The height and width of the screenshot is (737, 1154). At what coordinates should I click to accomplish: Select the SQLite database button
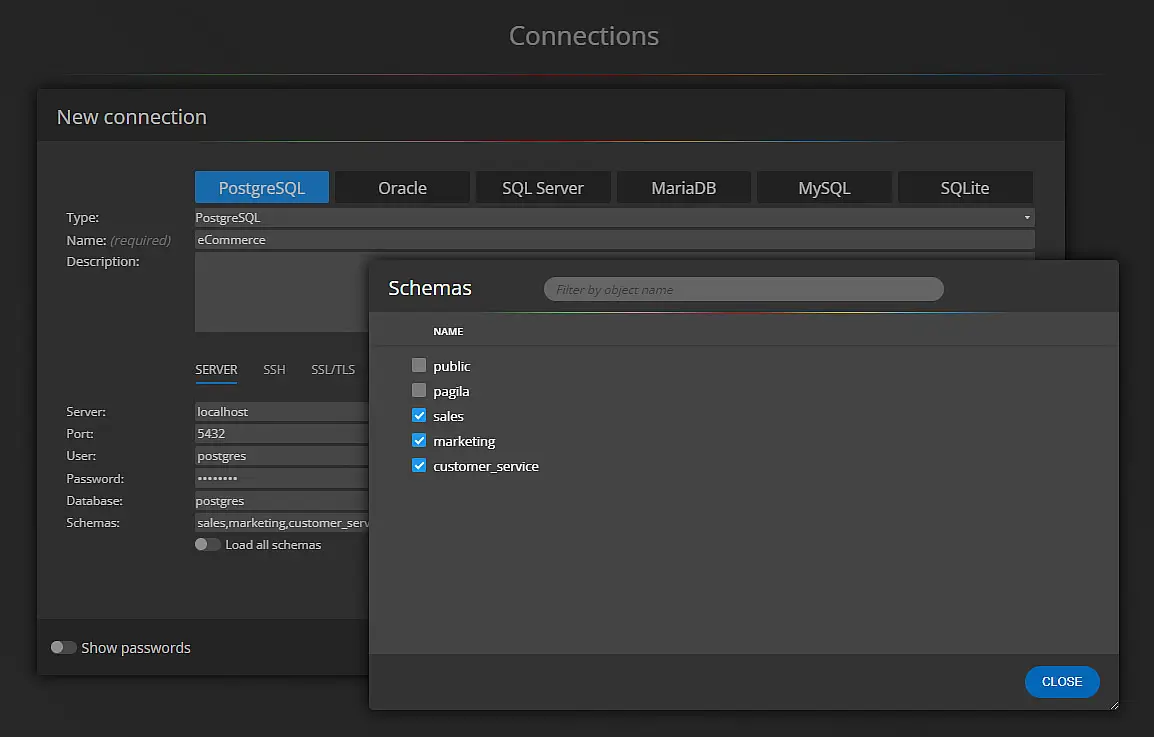coord(965,188)
